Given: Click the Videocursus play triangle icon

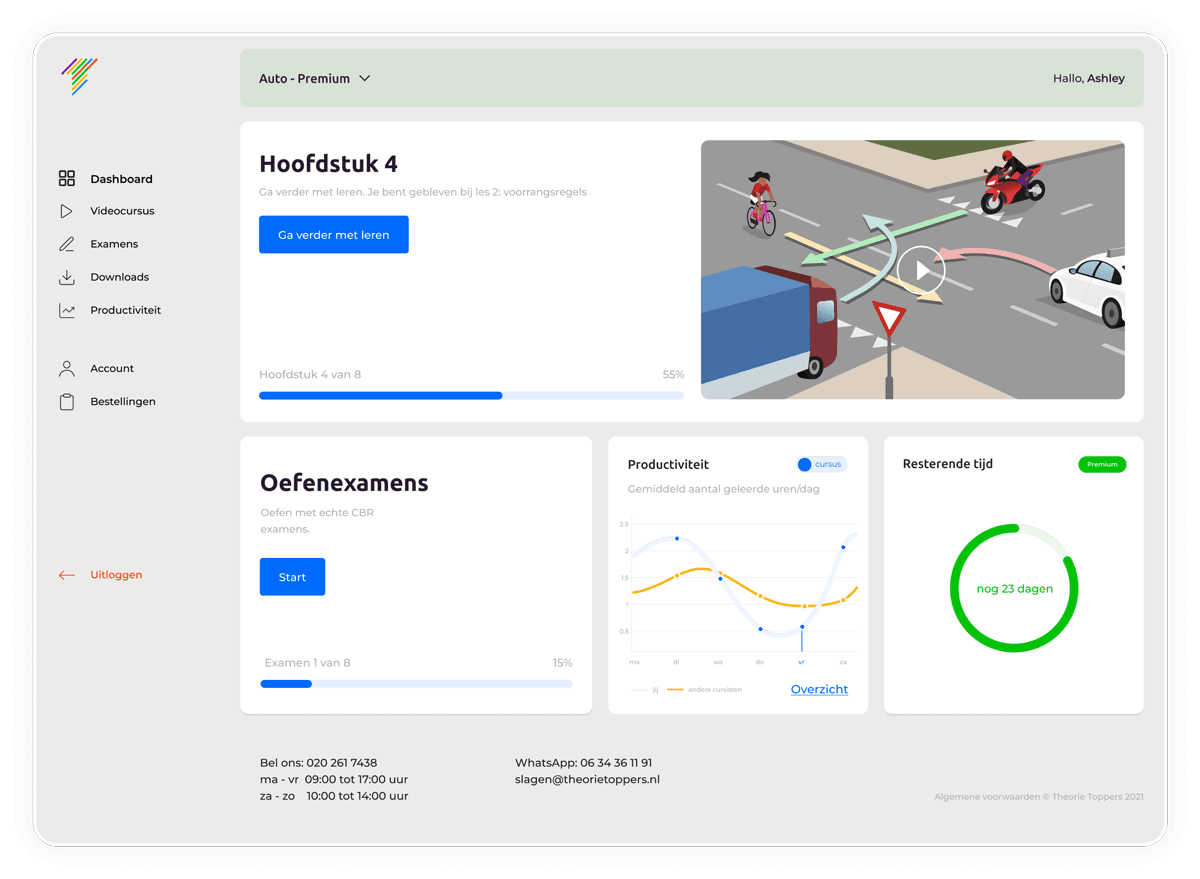Looking at the screenshot, I should [x=67, y=211].
